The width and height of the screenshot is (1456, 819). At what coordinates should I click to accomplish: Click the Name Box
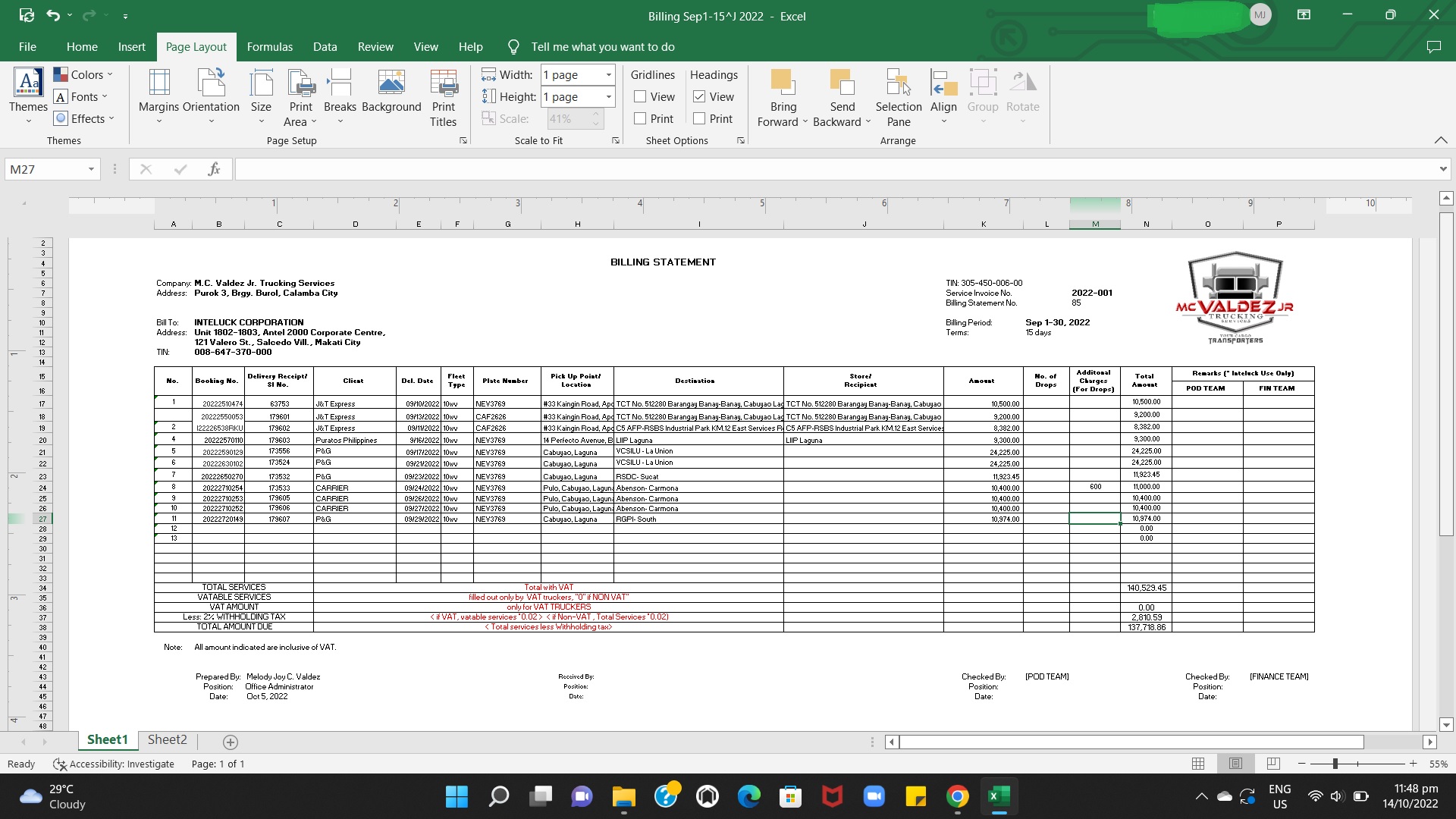point(44,169)
